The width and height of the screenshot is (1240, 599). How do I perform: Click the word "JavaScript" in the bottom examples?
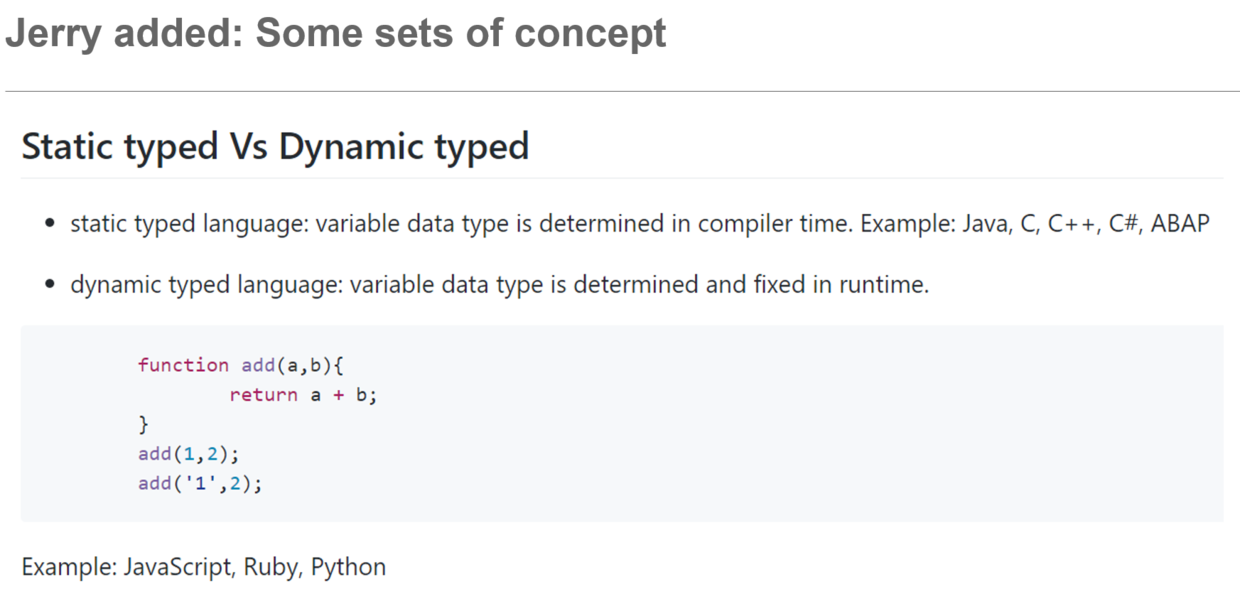(x=178, y=567)
